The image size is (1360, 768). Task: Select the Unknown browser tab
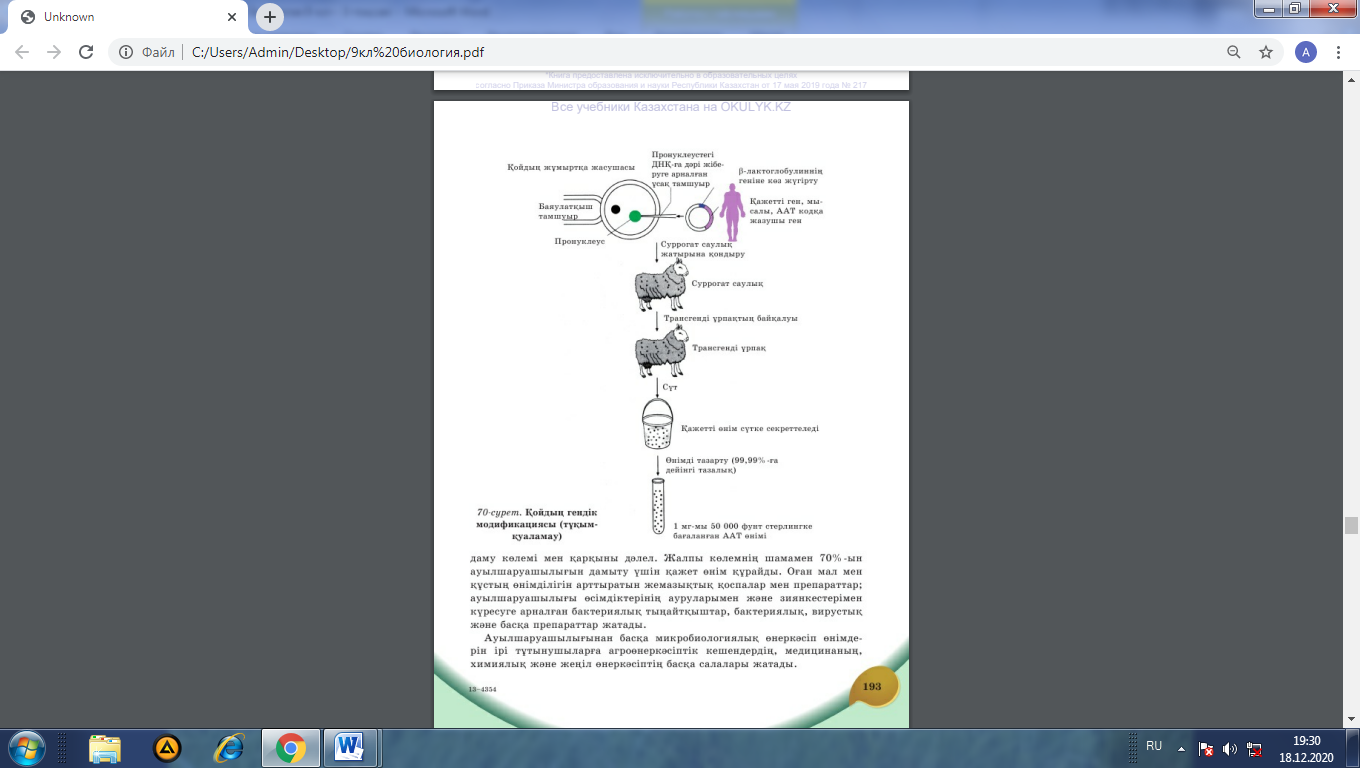[x=130, y=17]
